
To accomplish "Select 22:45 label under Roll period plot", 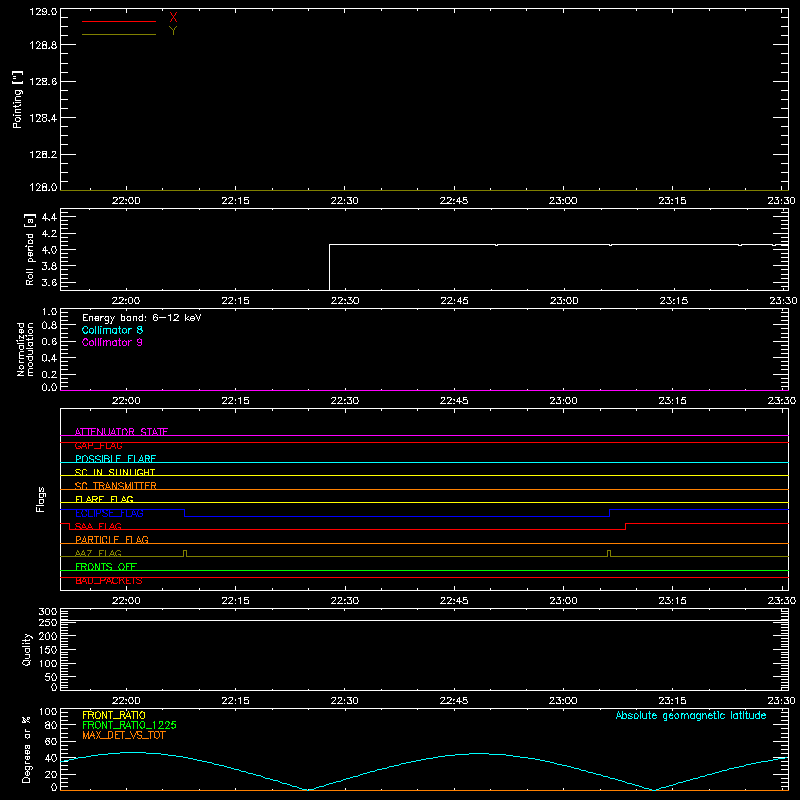I will pos(455,301).
